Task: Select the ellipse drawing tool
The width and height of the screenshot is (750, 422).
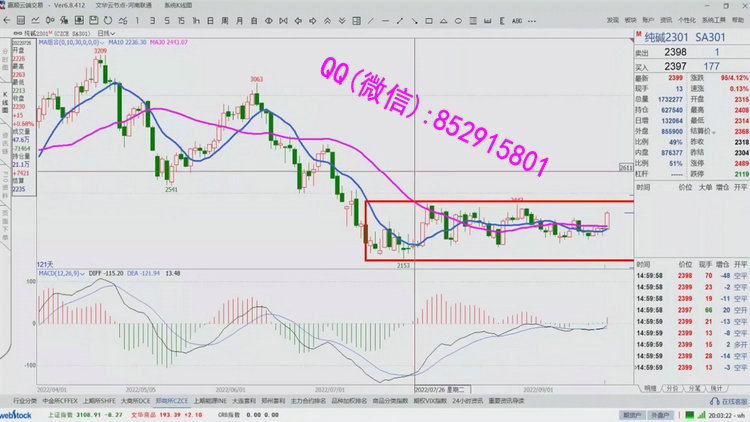Action: pos(459,20)
